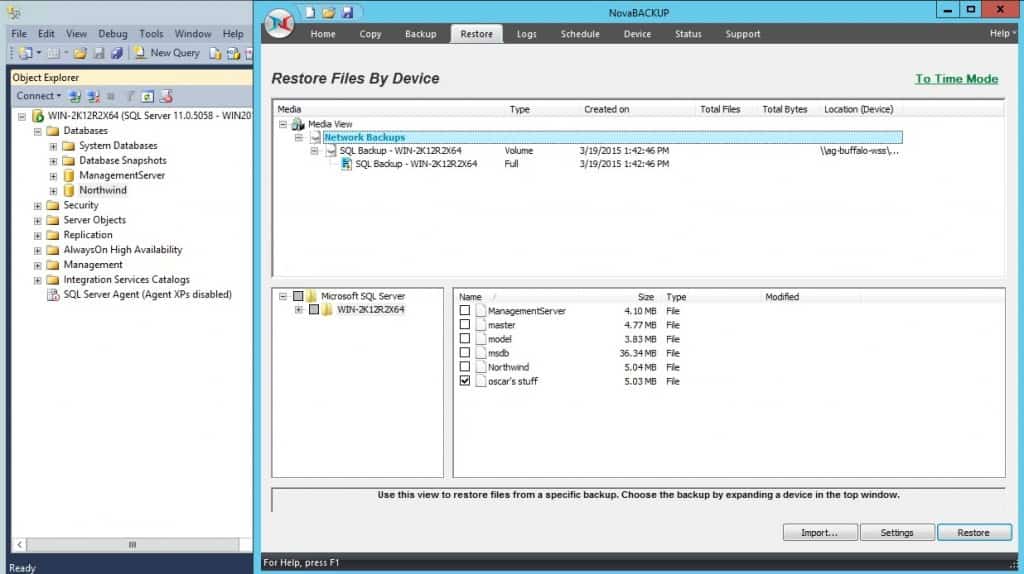Click the WIN-2K12R2X64 folder icon in restore tree
1024x574 pixels.
(x=328, y=310)
